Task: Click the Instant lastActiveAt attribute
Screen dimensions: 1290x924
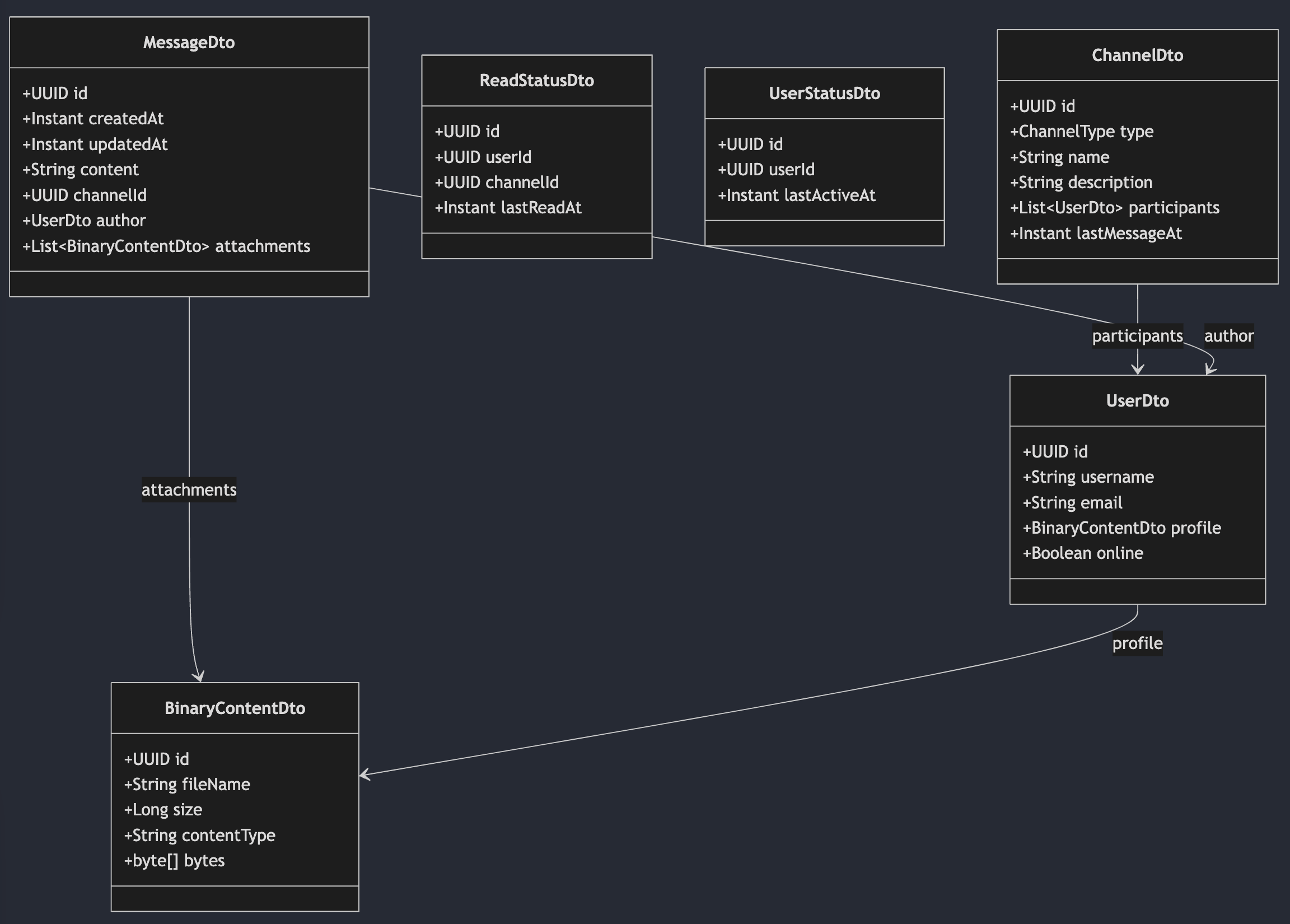Action: [796, 195]
